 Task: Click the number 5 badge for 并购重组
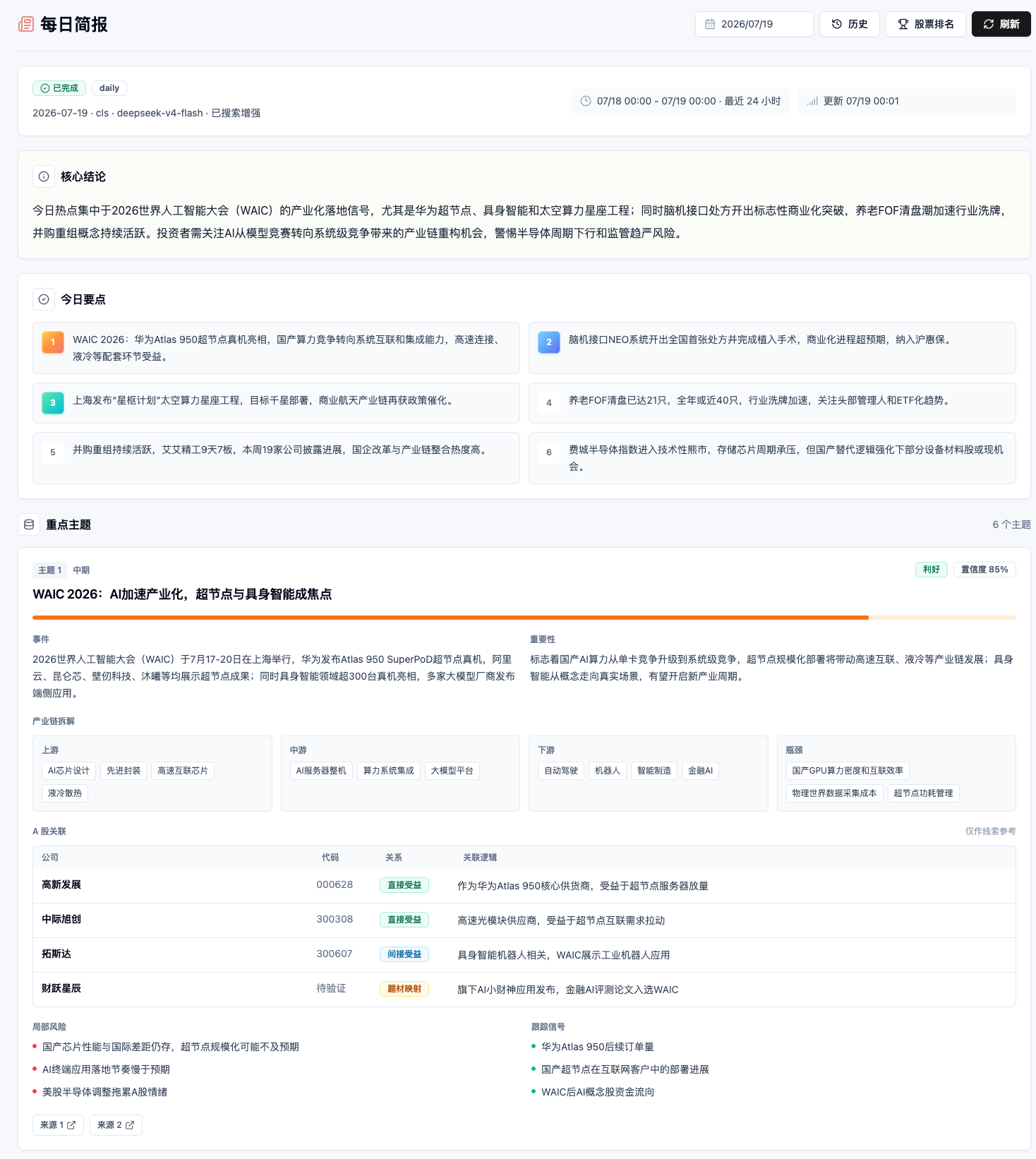point(53,452)
